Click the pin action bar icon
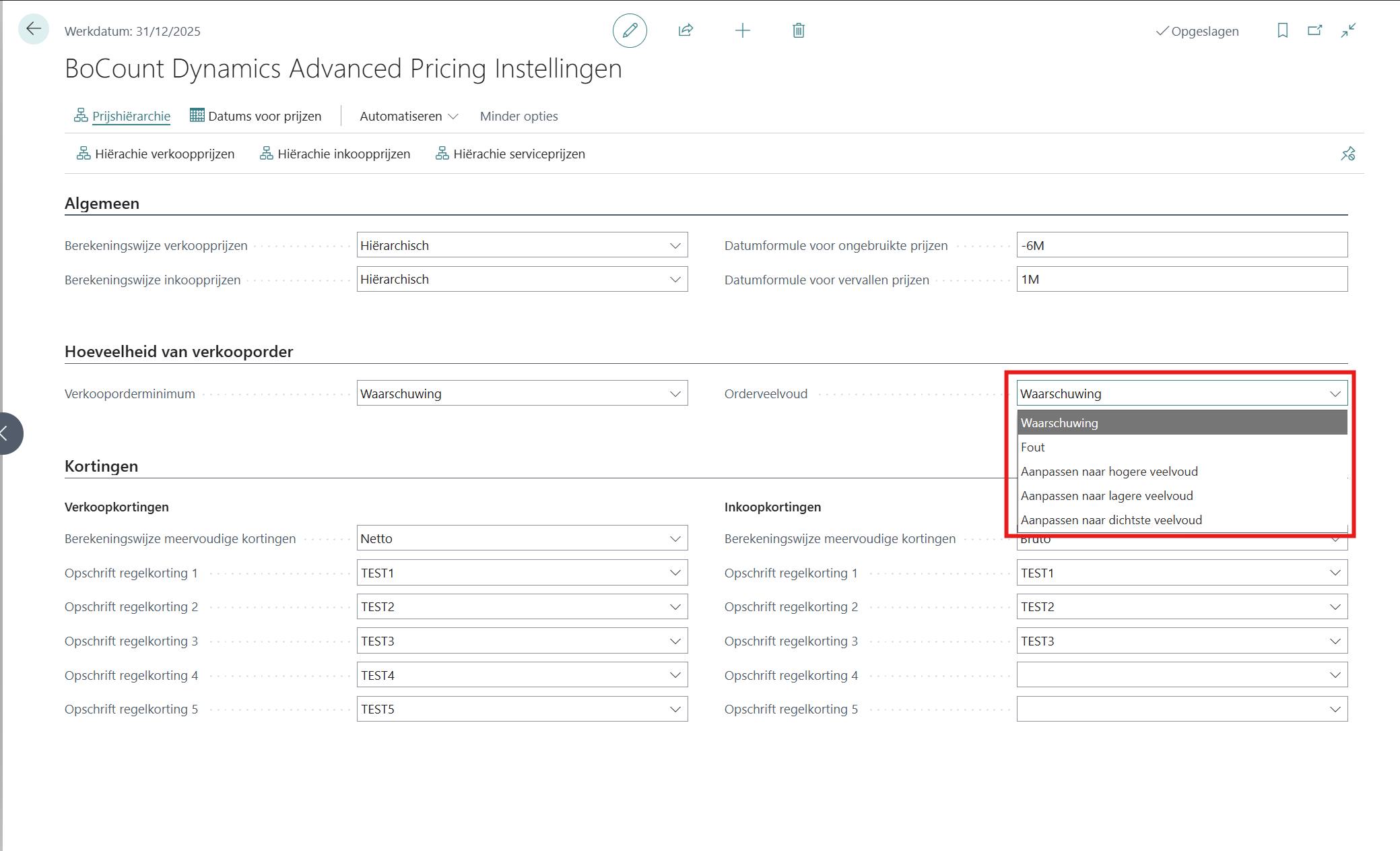The width and height of the screenshot is (1400, 851). click(1347, 154)
